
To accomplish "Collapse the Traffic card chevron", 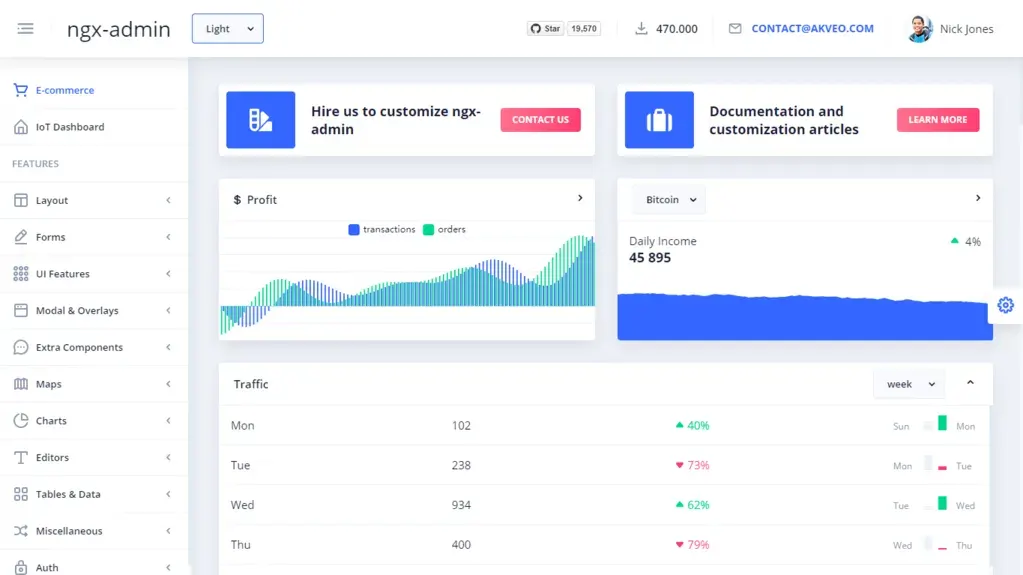I will tap(970, 382).
